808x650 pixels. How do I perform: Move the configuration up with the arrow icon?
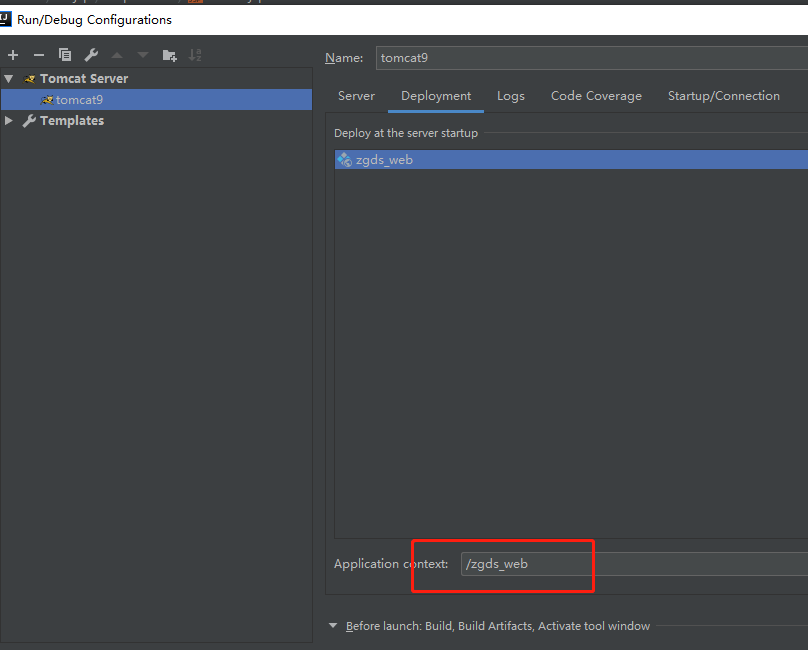[x=117, y=55]
